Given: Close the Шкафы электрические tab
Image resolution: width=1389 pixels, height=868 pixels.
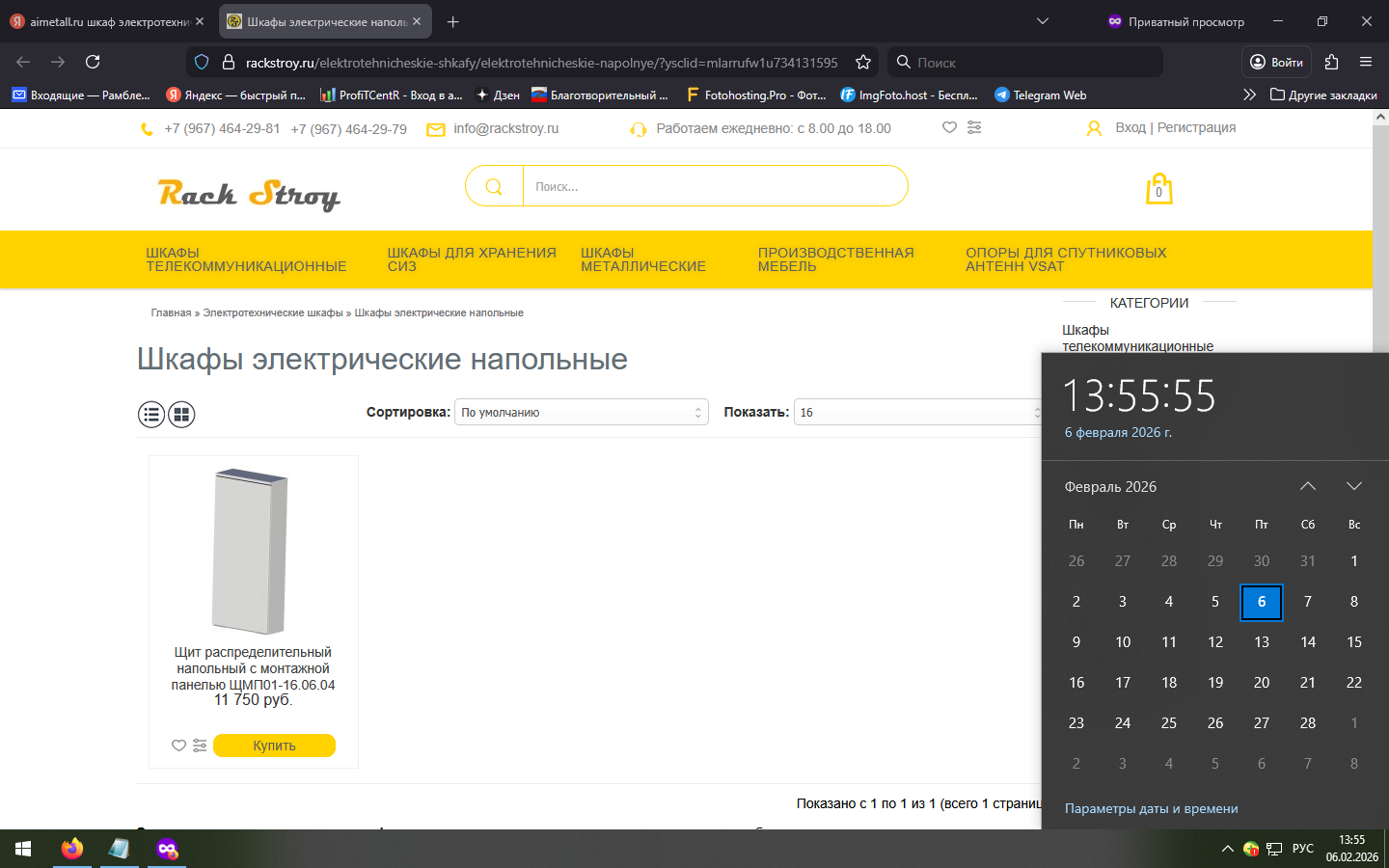Looking at the screenshot, I should pos(417,21).
